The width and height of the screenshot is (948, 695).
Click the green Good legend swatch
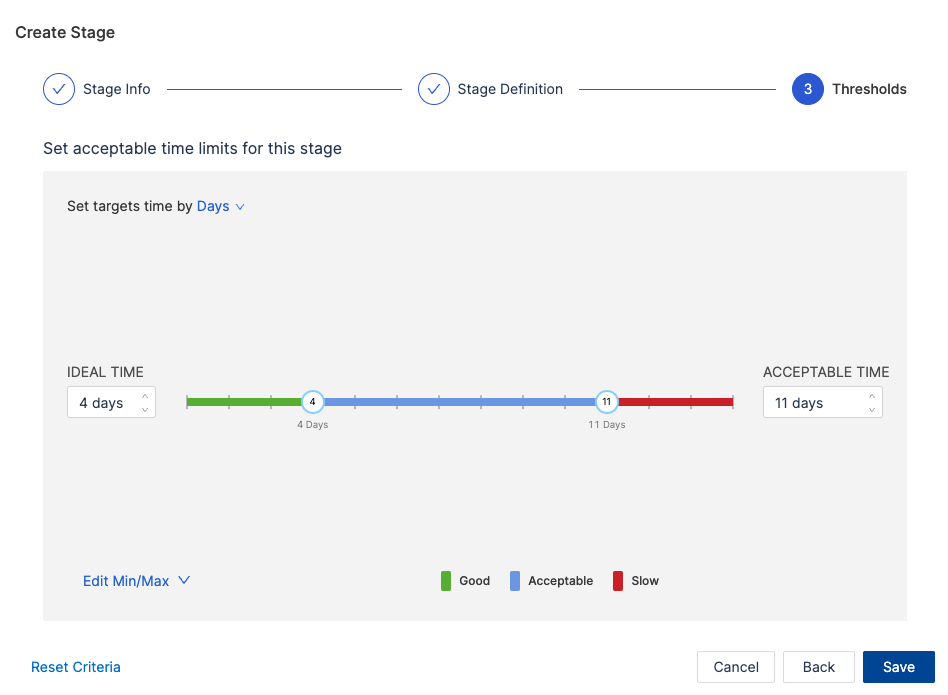coord(446,581)
